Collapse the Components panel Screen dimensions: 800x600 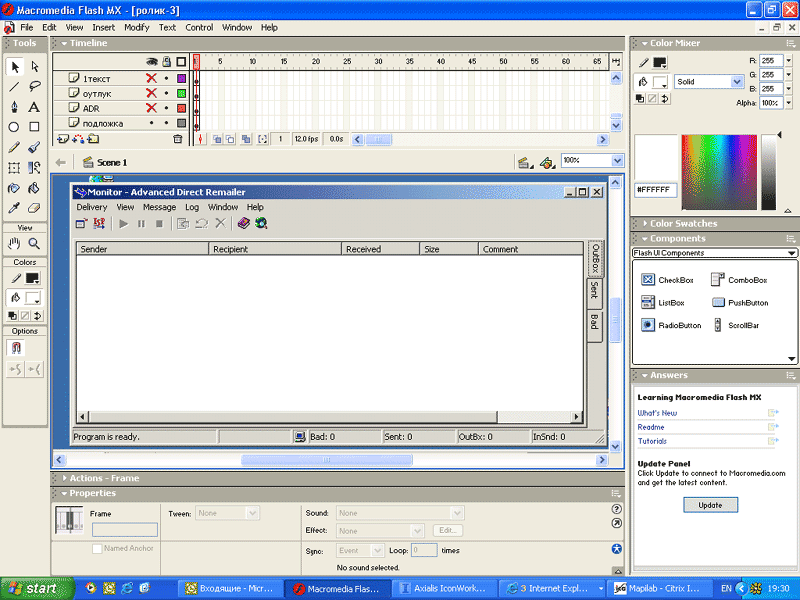pos(645,239)
